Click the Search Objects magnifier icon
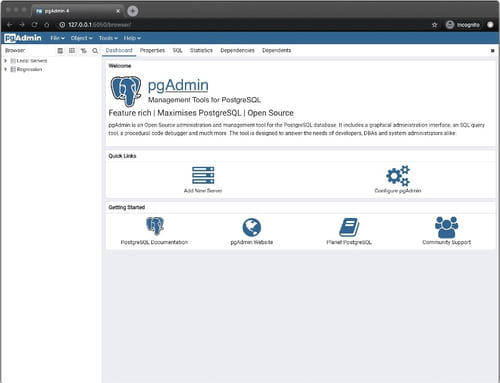Image resolution: width=500 pixels, height=383 pixels. coord(95,51)
